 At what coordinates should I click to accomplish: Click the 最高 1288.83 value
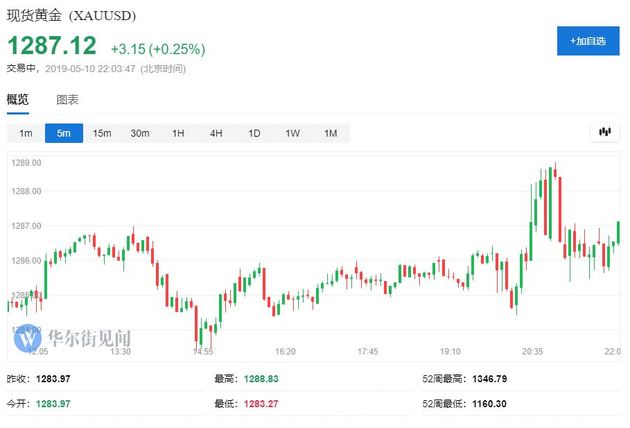coord(261,379)
